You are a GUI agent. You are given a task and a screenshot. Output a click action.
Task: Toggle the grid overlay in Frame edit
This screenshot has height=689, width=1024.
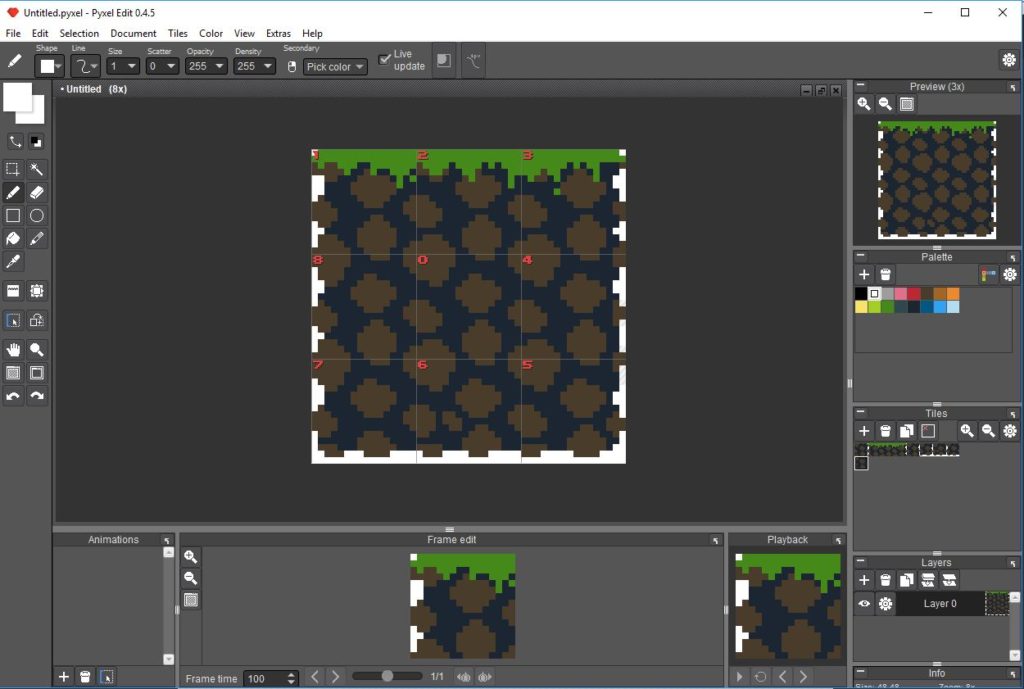[x=190, y=599]
